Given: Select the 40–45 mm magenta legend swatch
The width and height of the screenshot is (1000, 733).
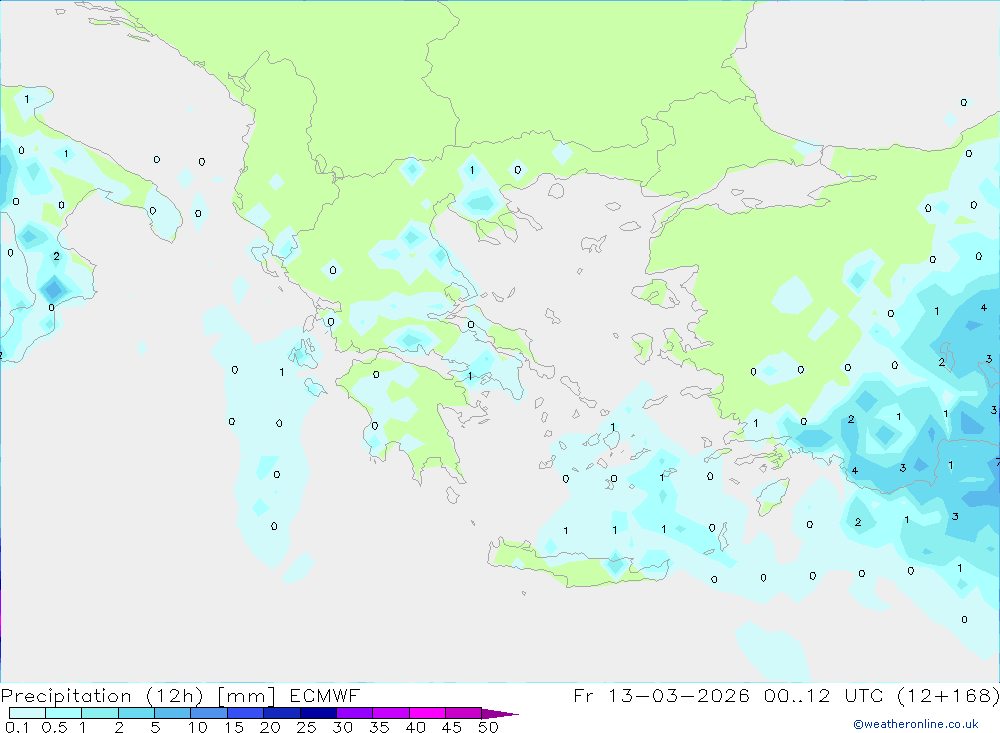Looking at the screenshot, I should click(x=427, y=713).
